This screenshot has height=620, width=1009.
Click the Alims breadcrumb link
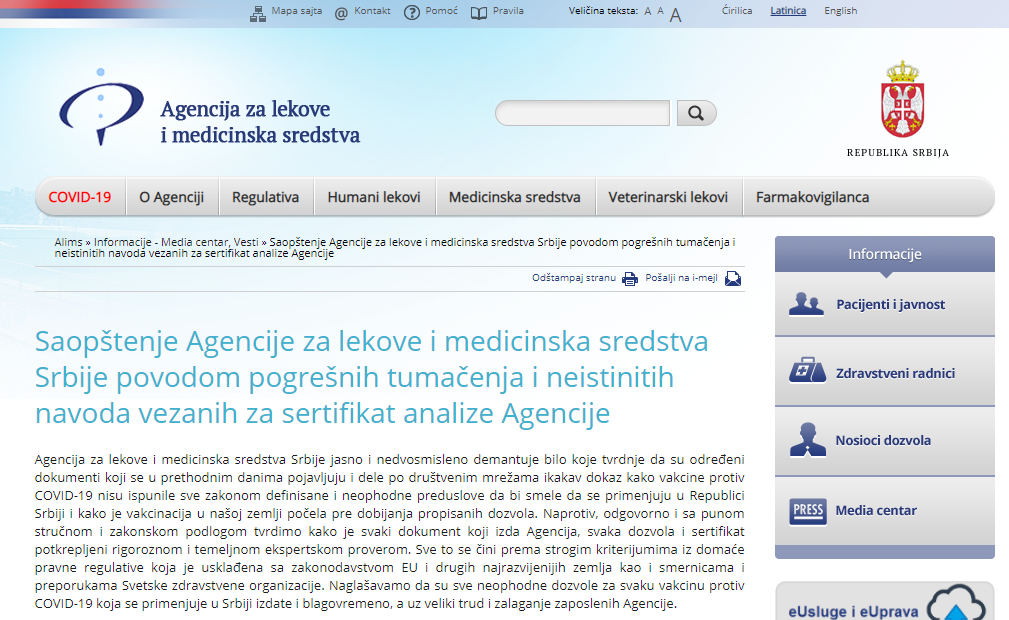pos(68,242)
